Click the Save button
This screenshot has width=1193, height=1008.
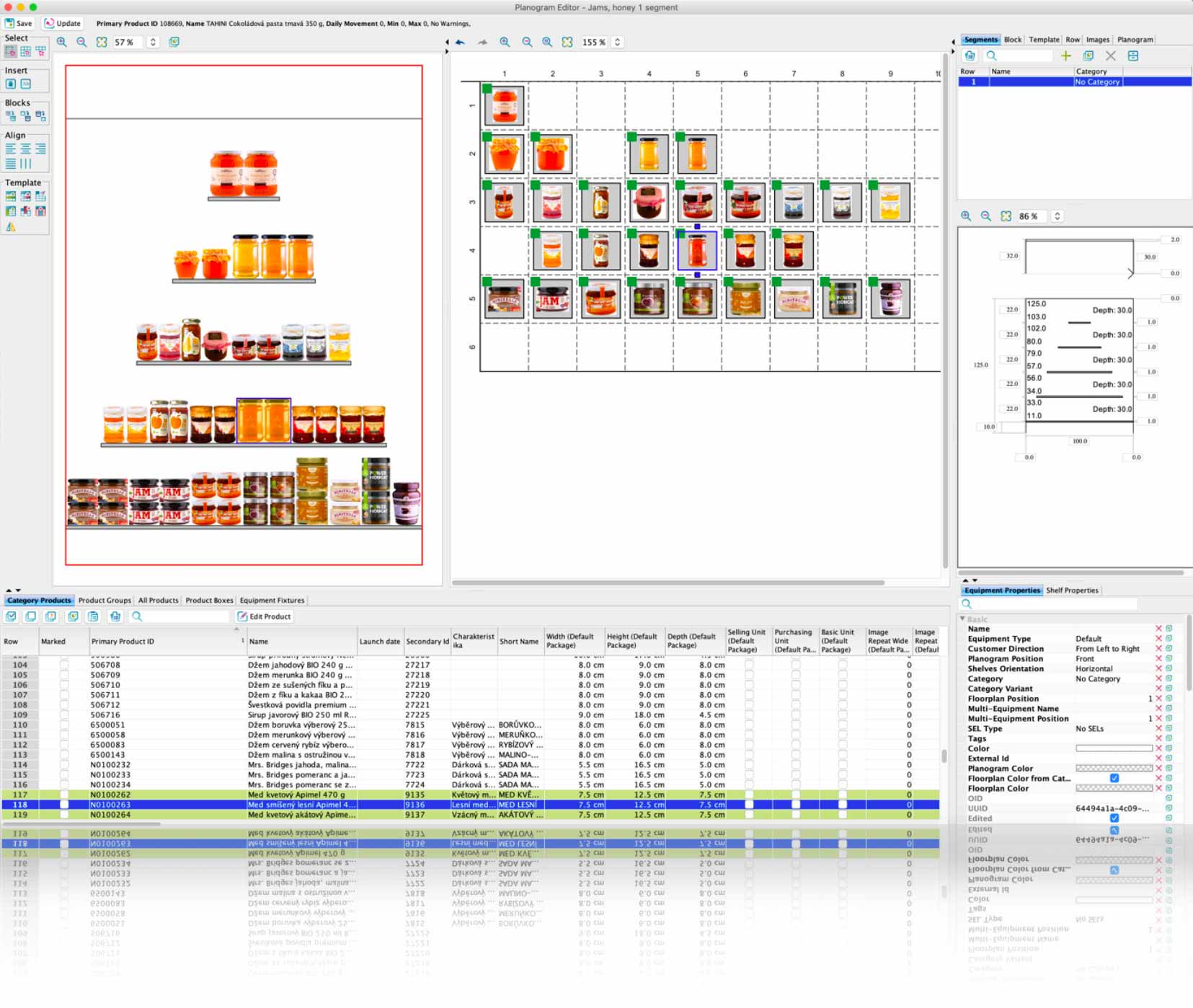[19, 23]
